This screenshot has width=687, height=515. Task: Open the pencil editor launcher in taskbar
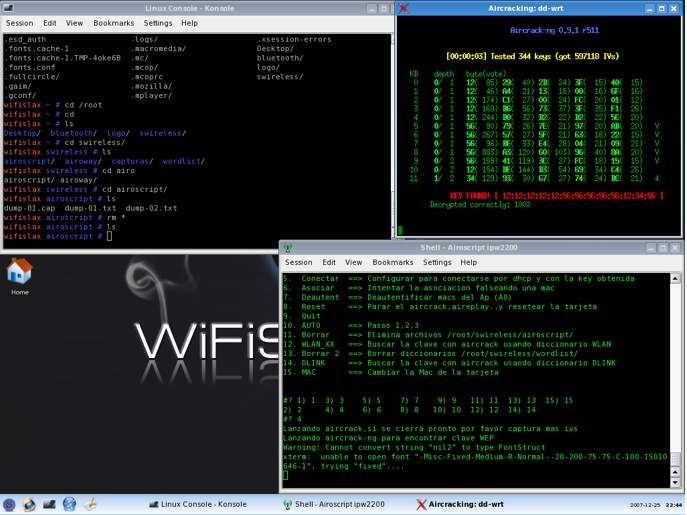coord(90,504)
